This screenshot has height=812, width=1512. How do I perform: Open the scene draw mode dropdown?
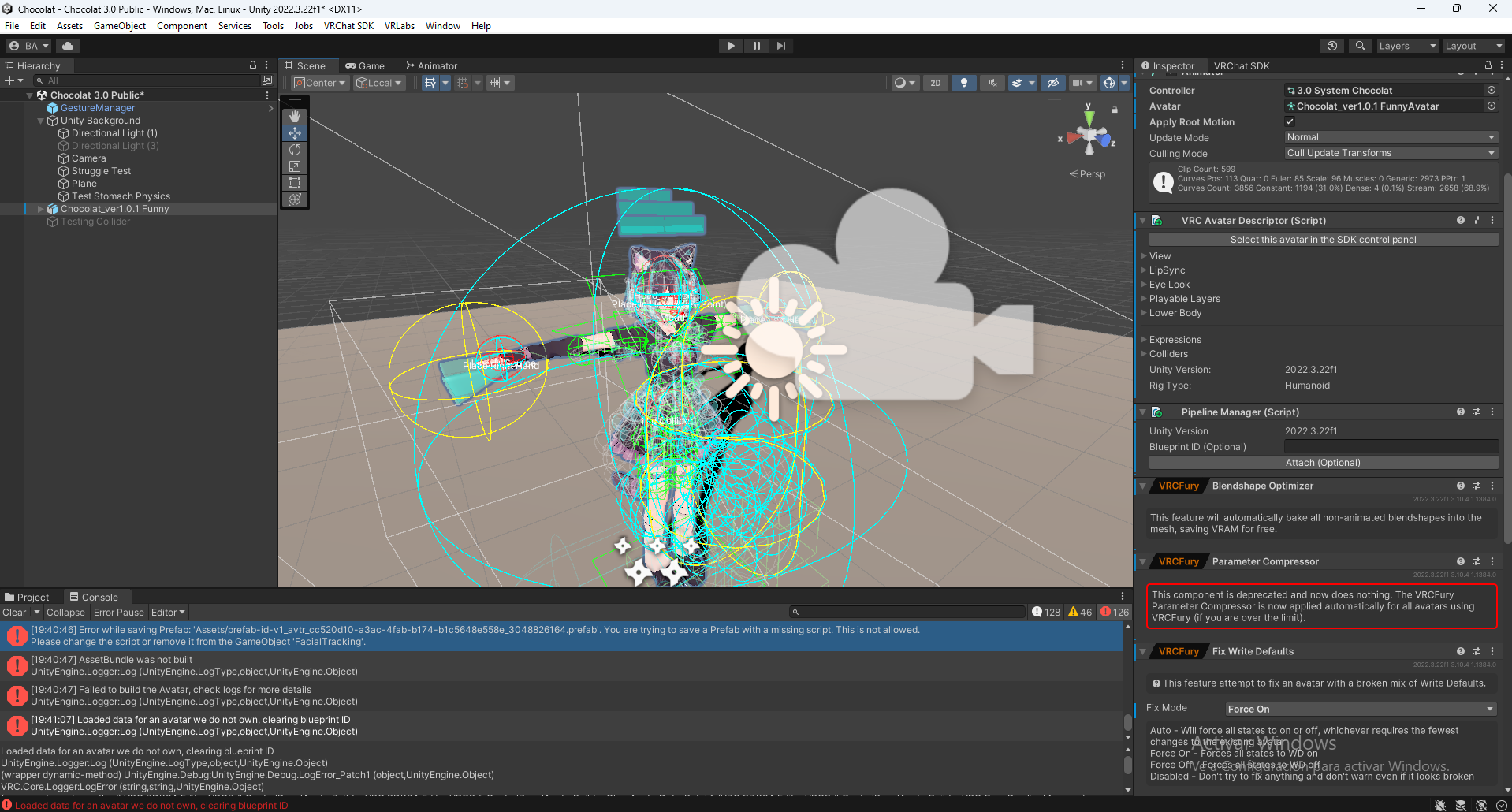(x=904, y=83)
